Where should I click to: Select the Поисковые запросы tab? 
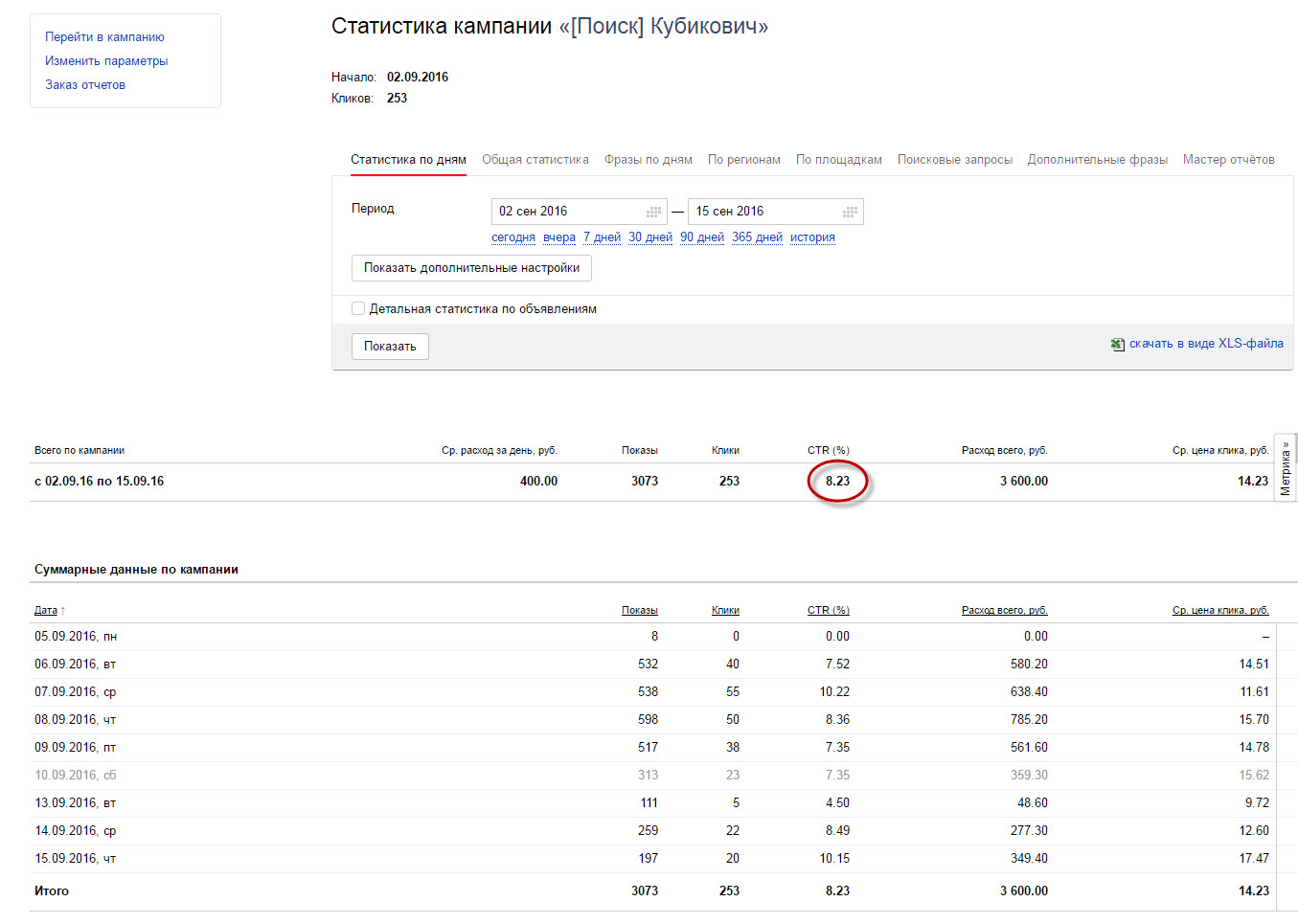point(955,160)
